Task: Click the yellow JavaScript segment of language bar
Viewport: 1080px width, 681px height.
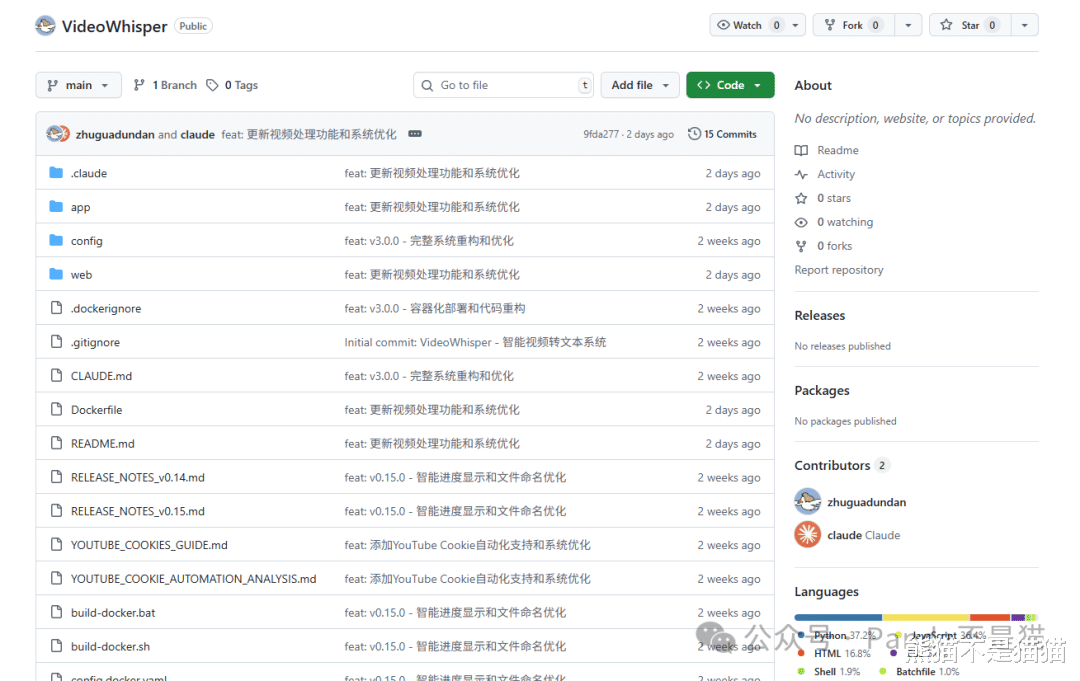Action: pyautogui.click(x=926, y=617)
